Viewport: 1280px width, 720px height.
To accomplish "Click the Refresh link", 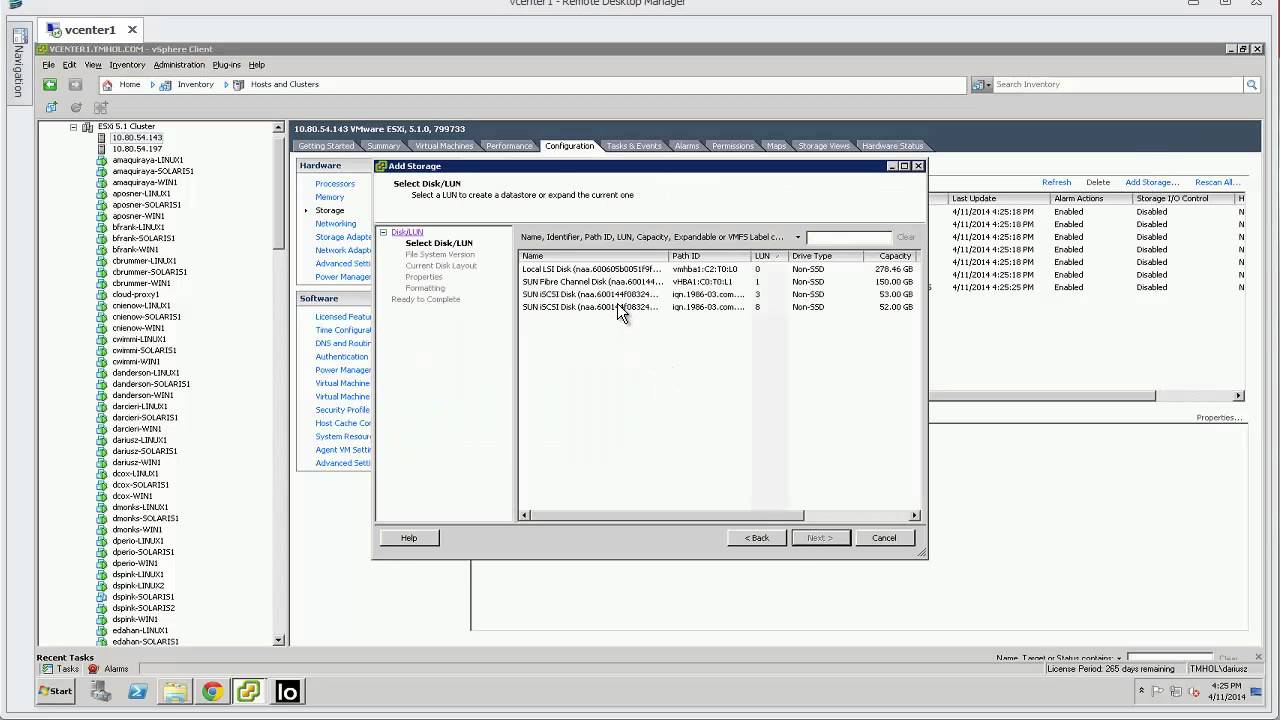I will [x=1056, y=183].
